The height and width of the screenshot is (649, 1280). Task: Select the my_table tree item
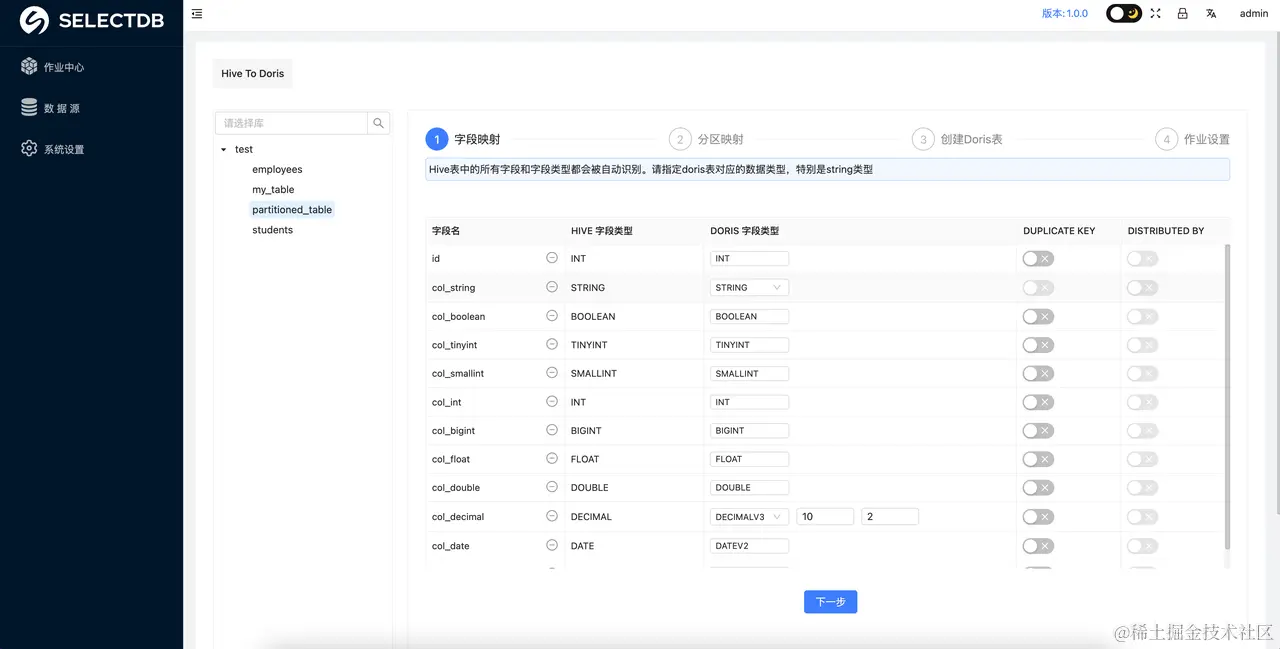click(x=273, y=189)
